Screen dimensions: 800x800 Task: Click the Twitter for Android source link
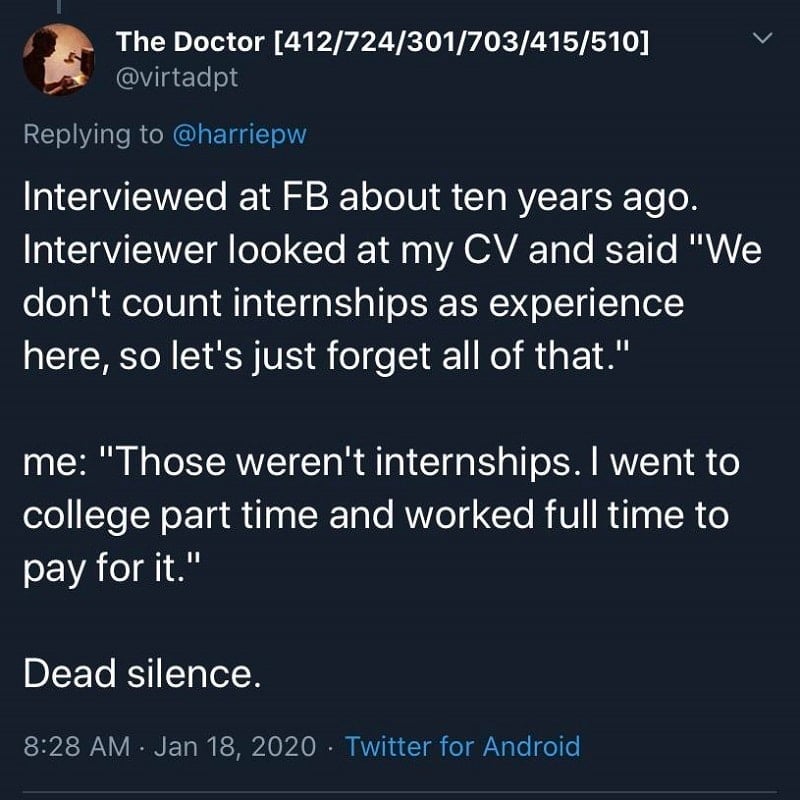tap(463, 746)
